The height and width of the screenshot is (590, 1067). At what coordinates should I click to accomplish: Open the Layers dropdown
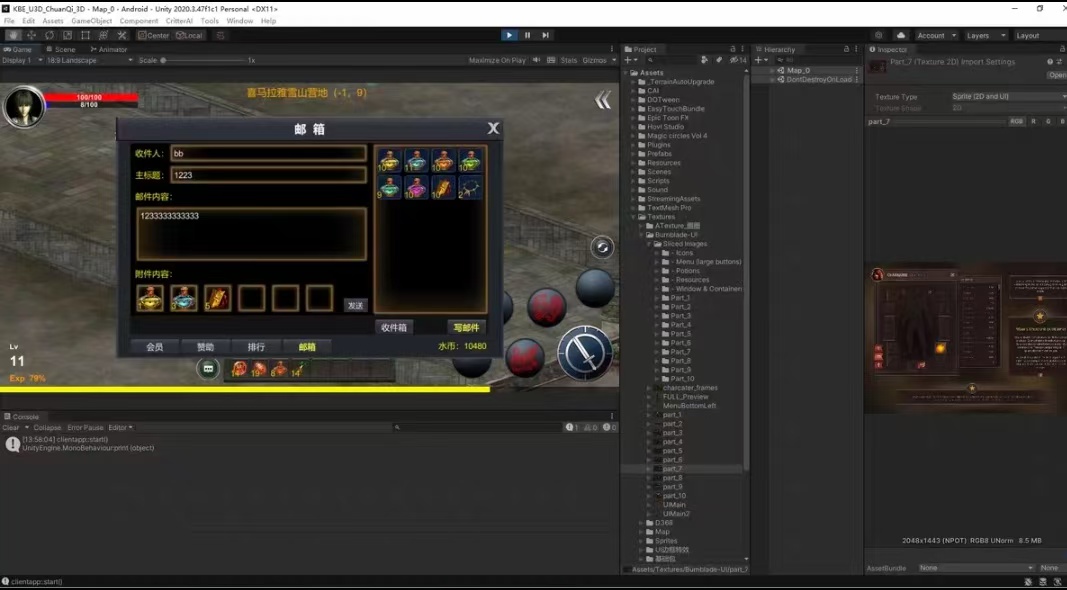tap(985, 35)
